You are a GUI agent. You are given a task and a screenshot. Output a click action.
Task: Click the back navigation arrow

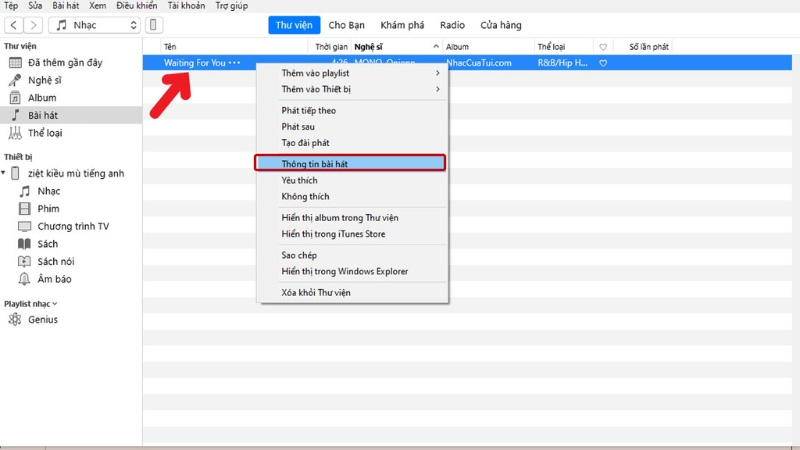(15, 25)
